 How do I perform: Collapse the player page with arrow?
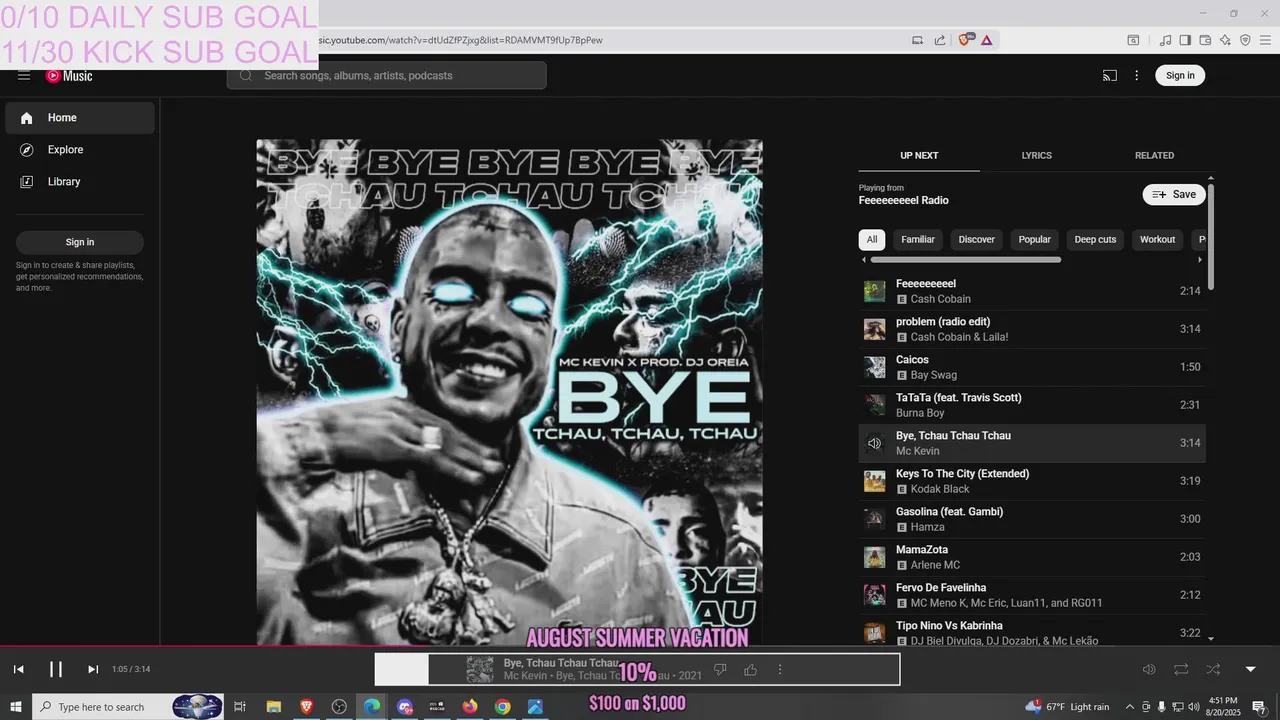pos(1250,670)
